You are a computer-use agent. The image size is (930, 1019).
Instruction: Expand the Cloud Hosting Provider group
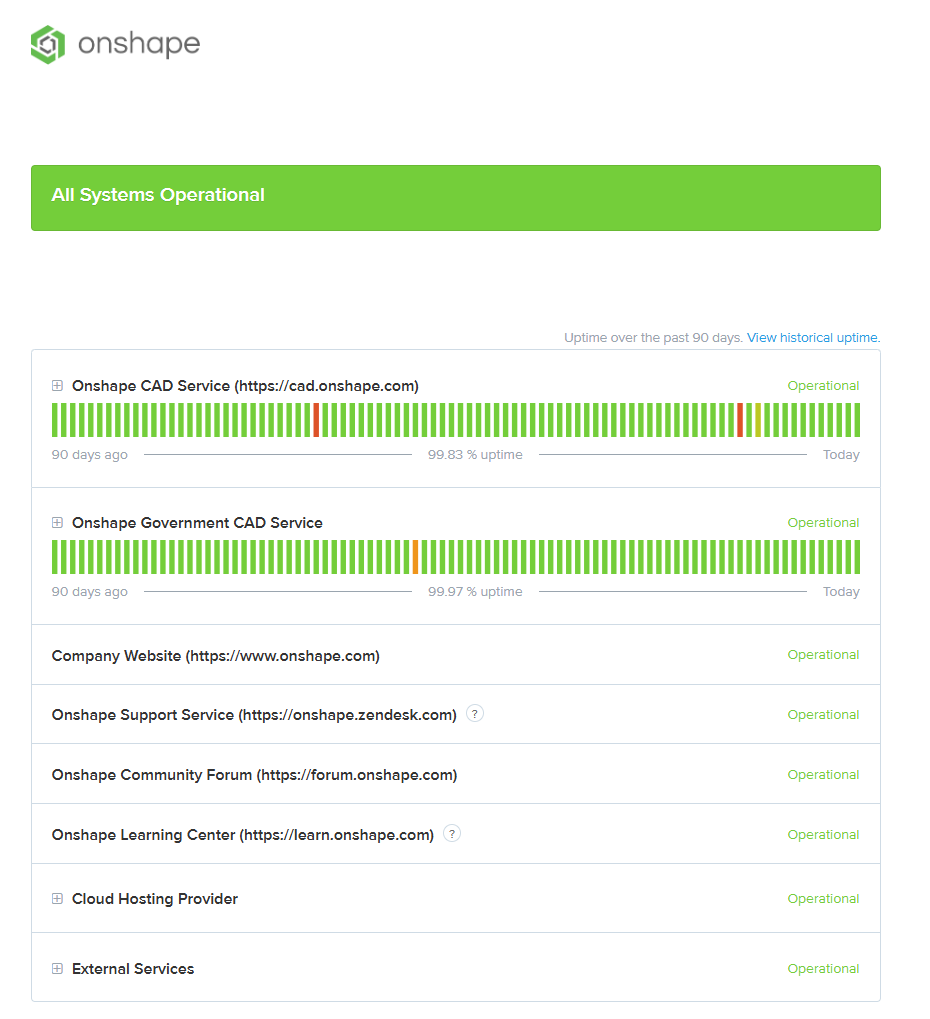57,899
